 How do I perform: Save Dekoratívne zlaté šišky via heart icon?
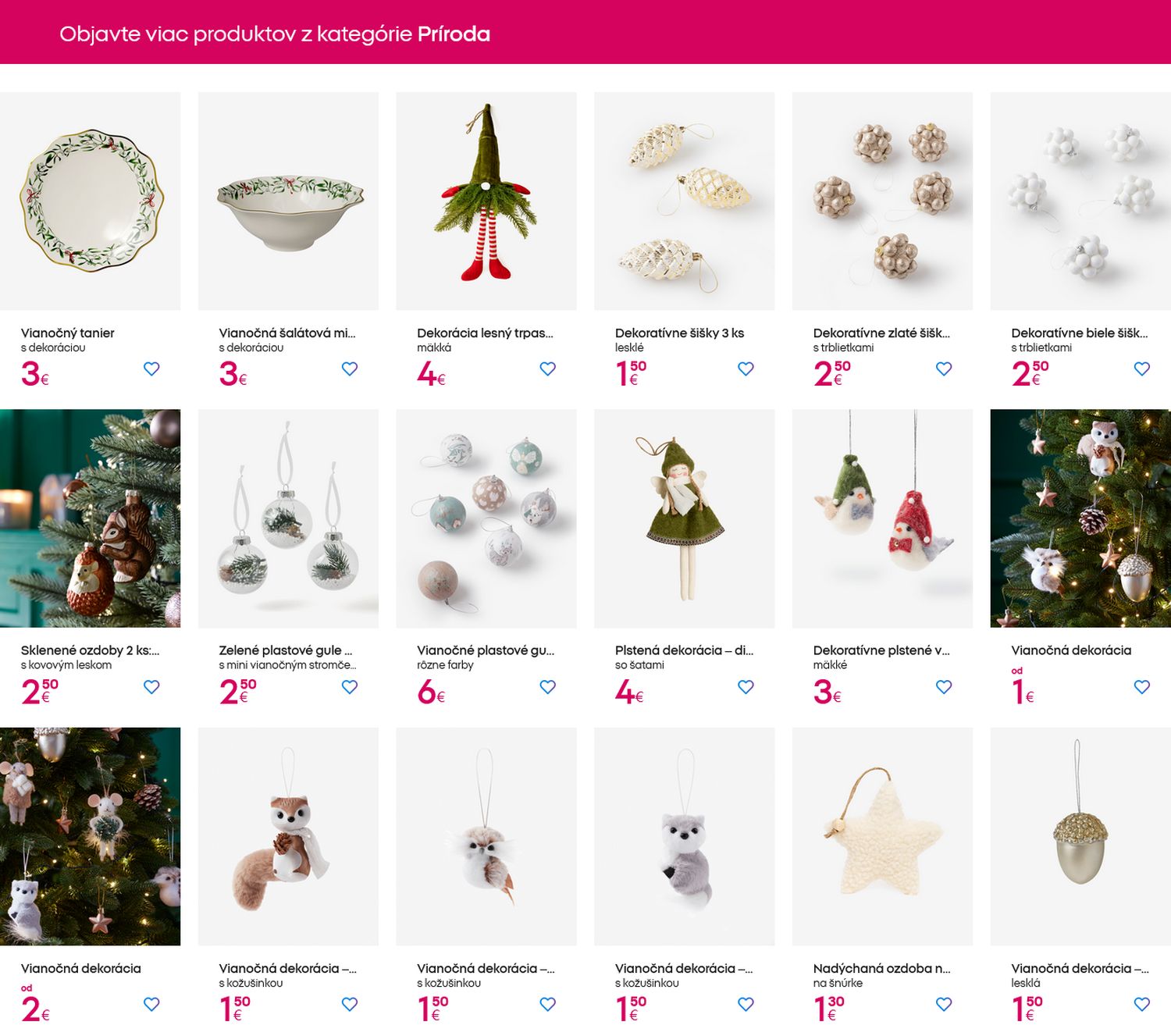[x=944, y=368]
